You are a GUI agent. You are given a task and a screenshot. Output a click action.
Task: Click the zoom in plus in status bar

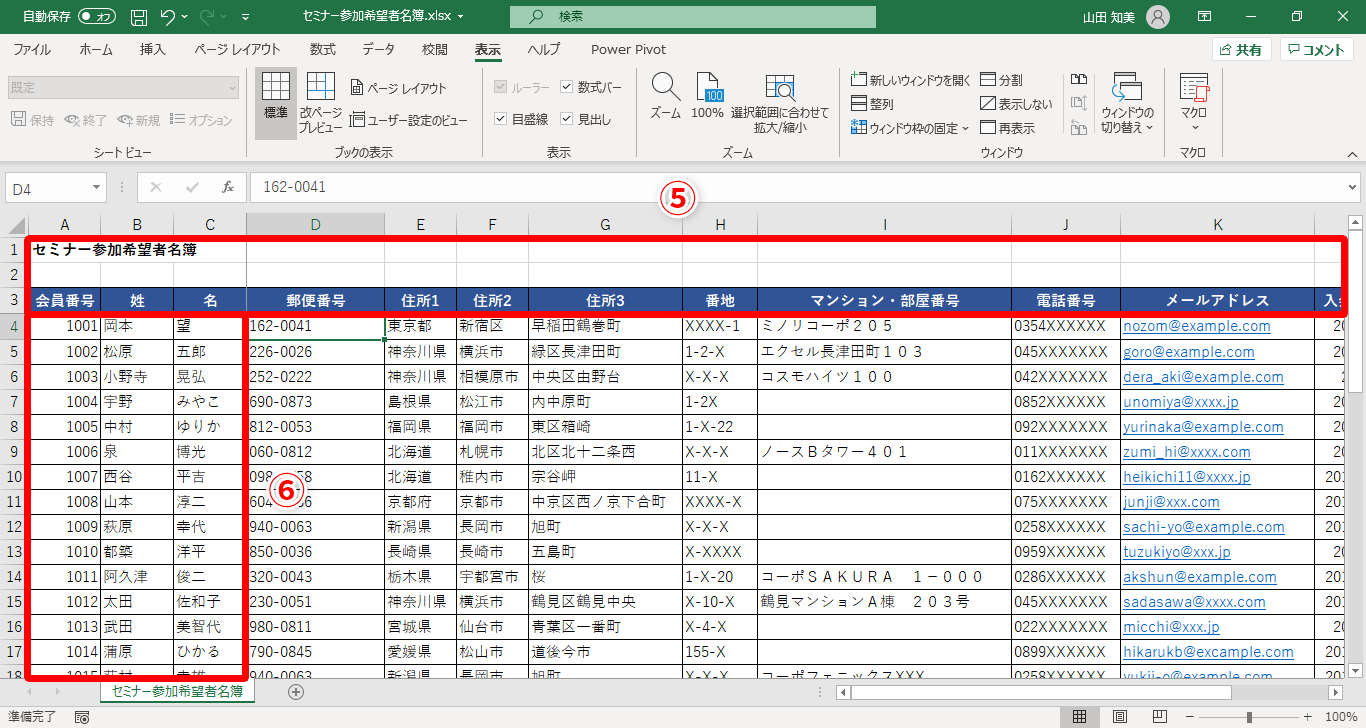point(1306,717)
